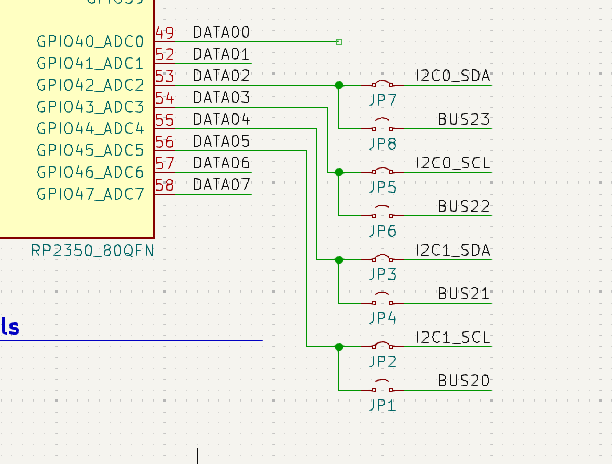The image size is (612, 464).
Task: Pick the JP1 jumper symbol
Action: pos(383,389)
